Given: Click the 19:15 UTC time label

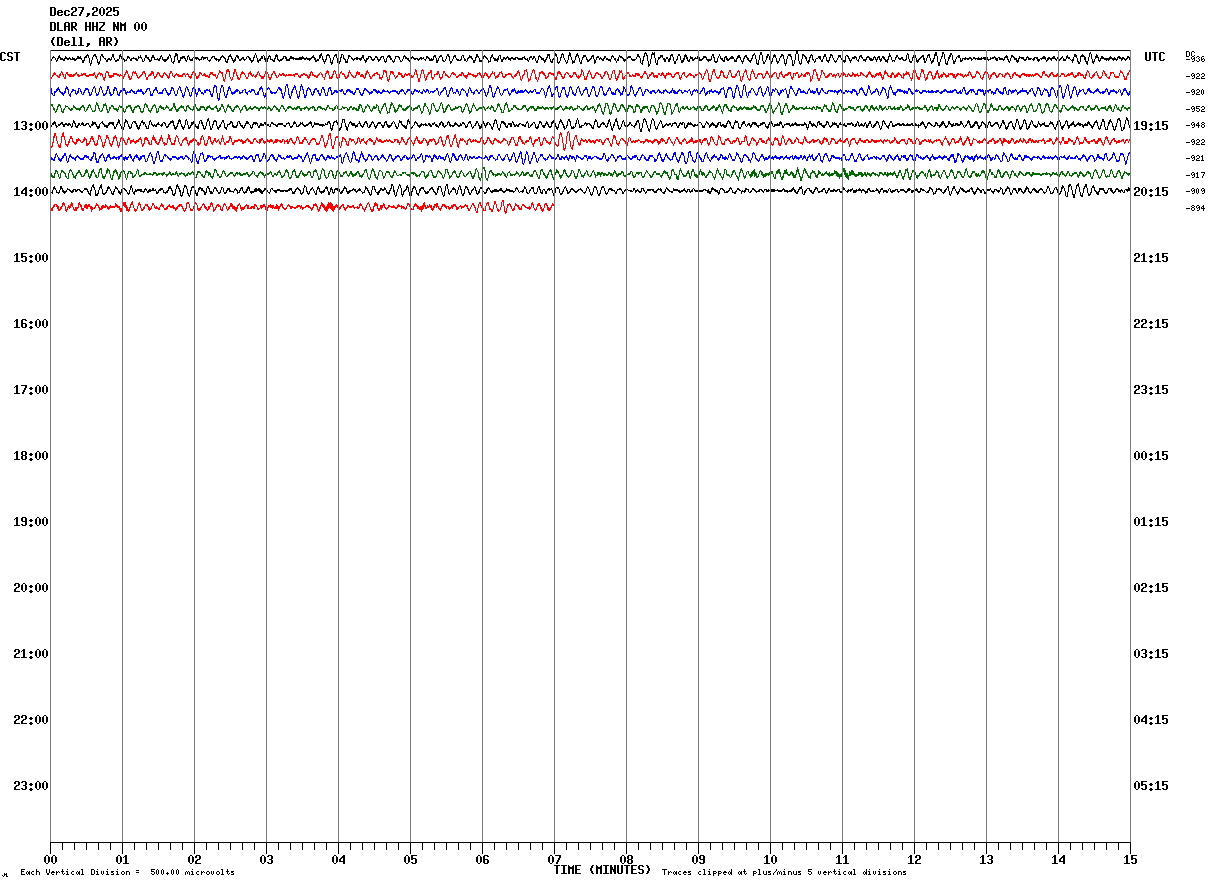Looking at the screenshot, I should 1151,126.
